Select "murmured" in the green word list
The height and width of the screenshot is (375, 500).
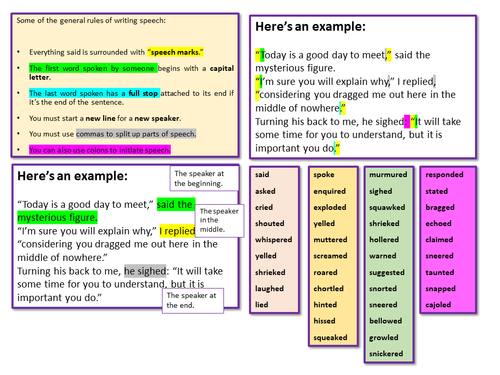tap(388, 175)
